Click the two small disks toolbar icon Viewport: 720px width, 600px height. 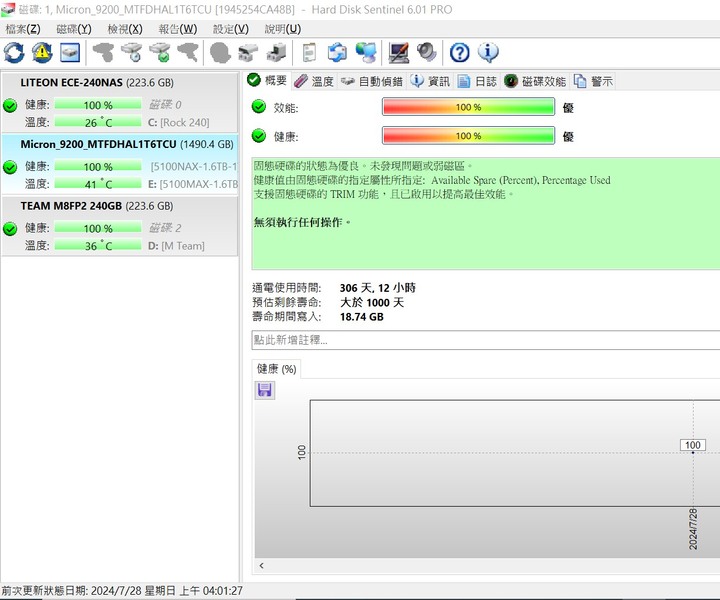pos(248,52)
